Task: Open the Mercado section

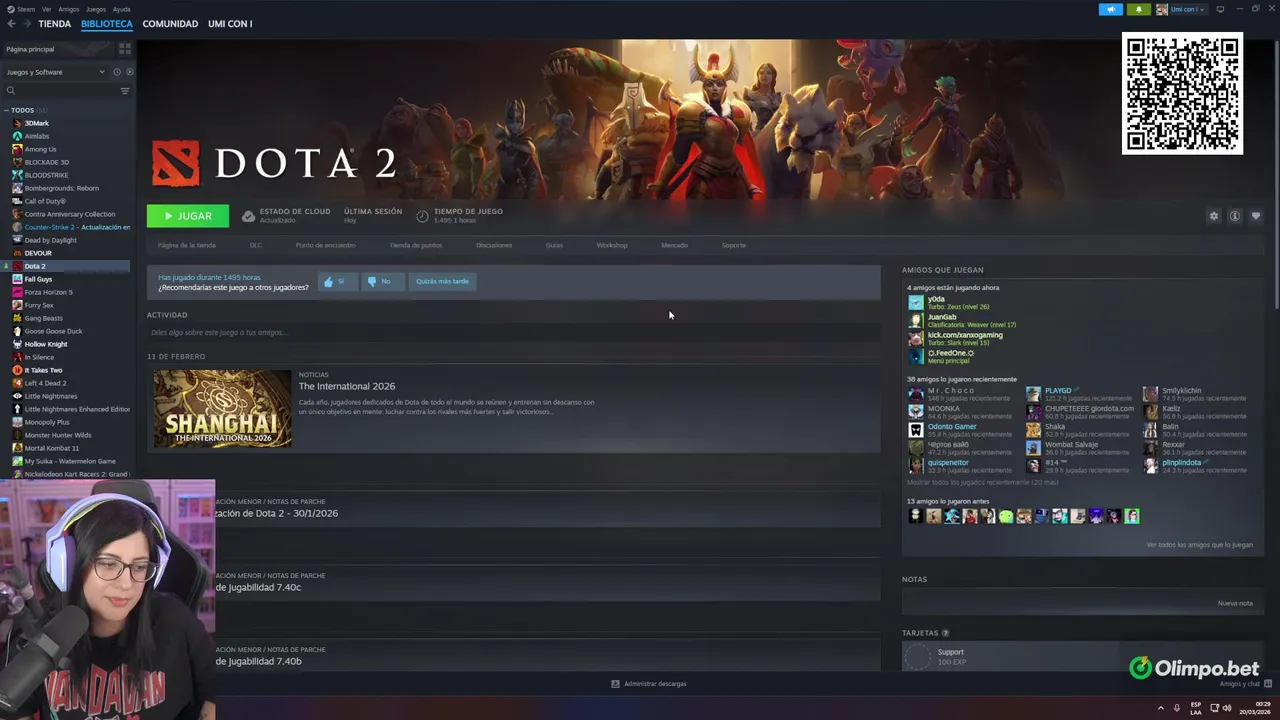Action: (674, 245)
